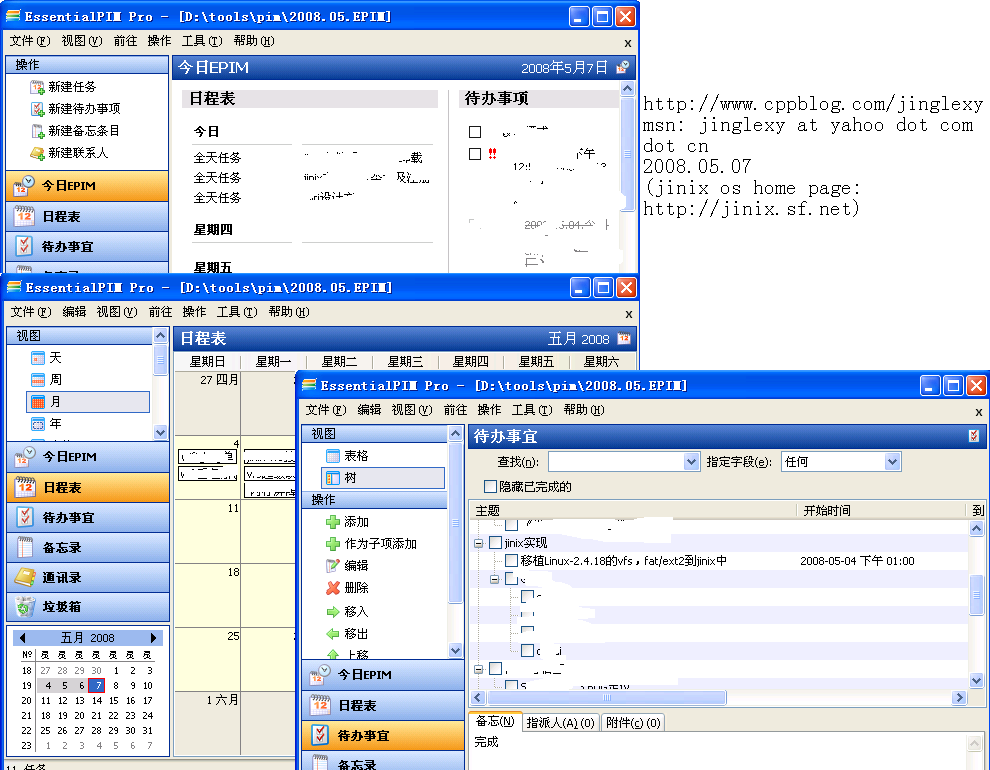Click 备忘录 in front window sidebar
Viewport: 990px width, 770px height.
(x=383, y=763)
